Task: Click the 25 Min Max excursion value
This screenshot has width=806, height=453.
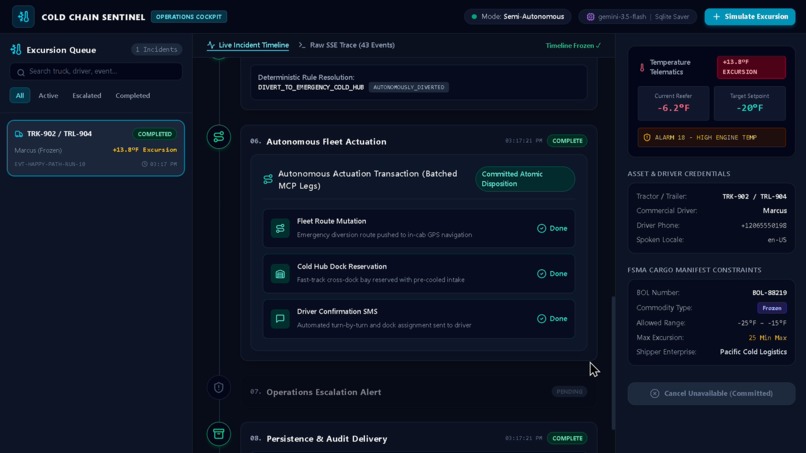Action: click(767, 338)
